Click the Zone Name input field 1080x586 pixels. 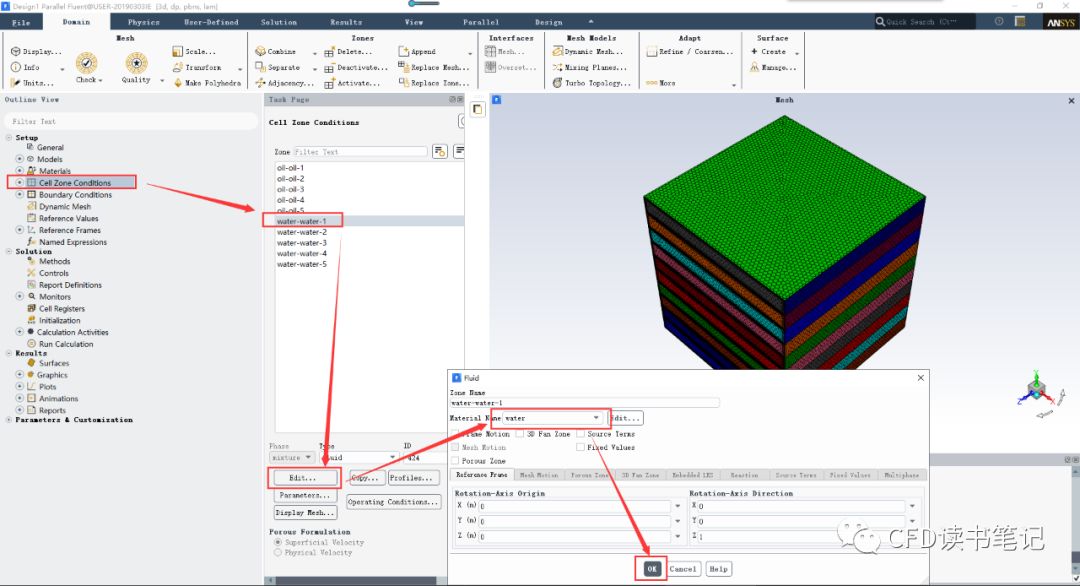pos(584,403)
